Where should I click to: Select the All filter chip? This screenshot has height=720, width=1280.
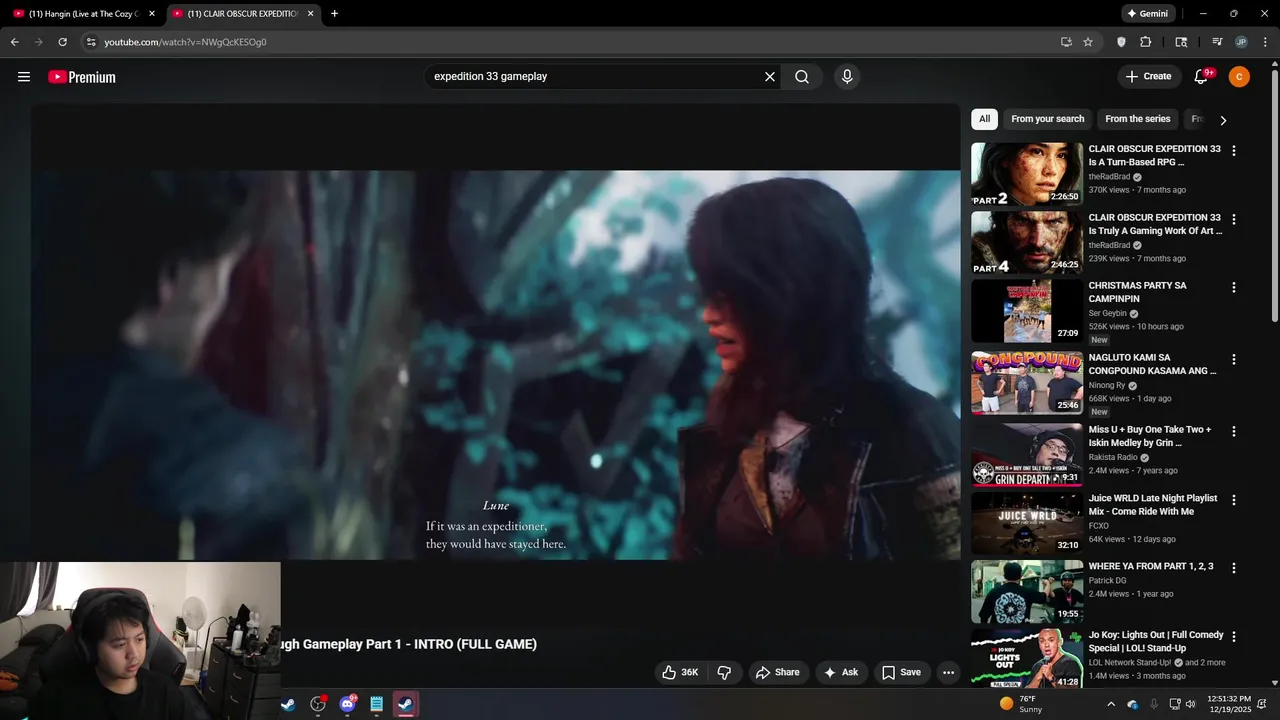[984, 119]
